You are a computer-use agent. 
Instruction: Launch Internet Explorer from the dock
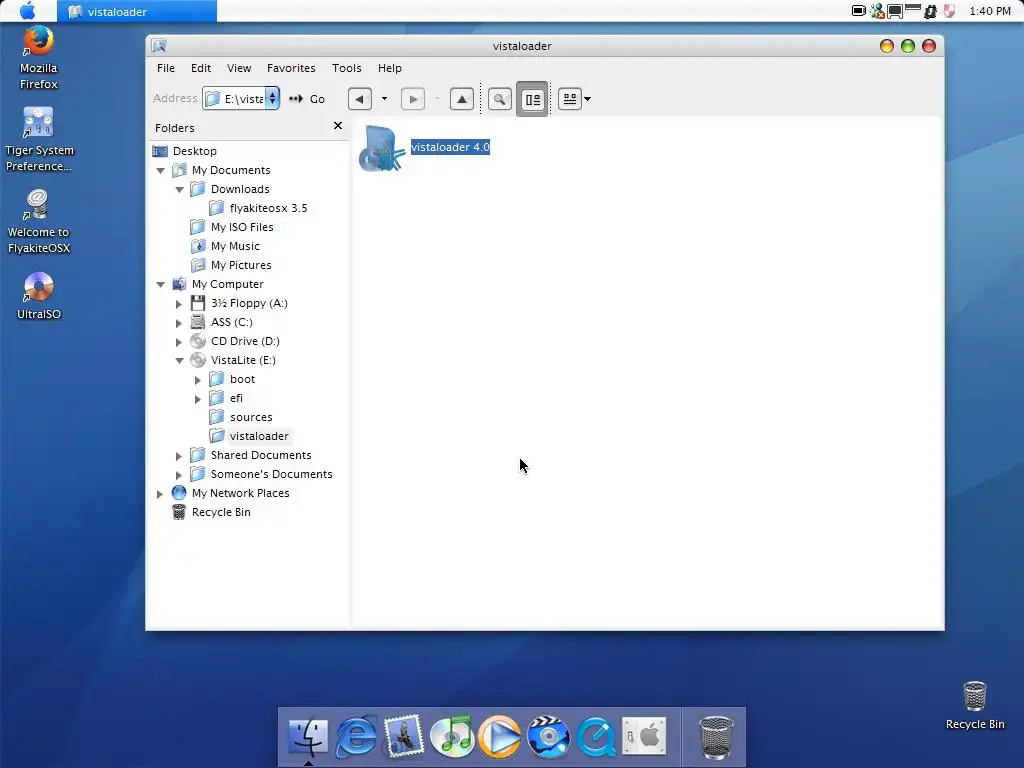coord(356,737)
